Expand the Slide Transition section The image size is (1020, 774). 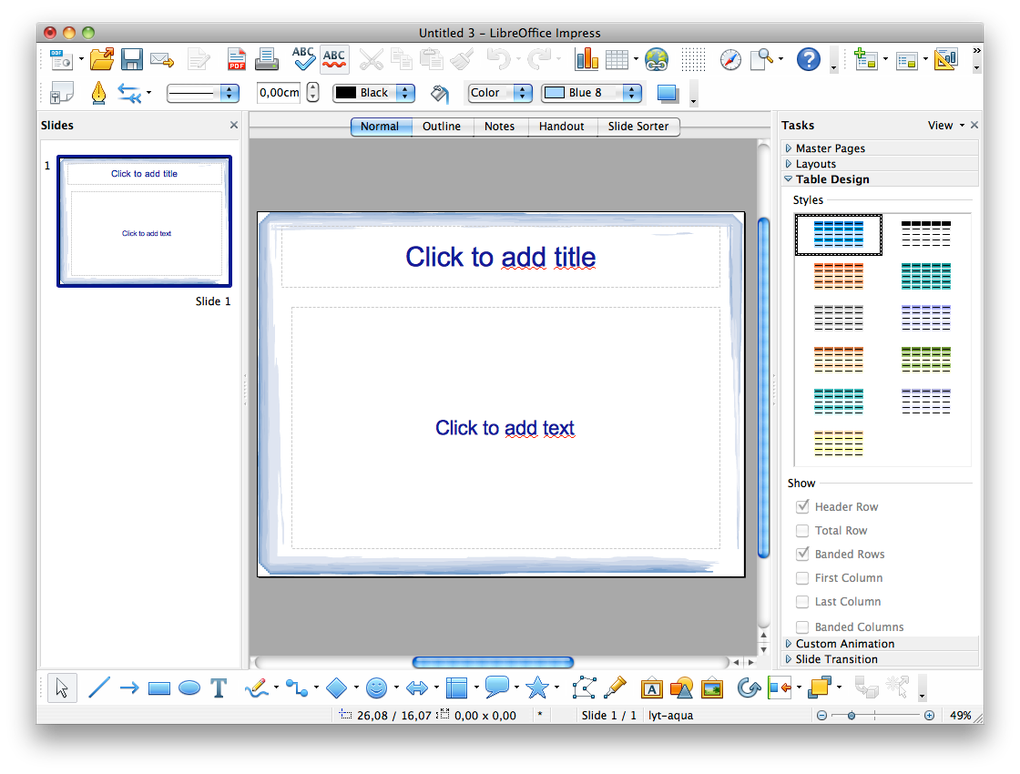pyautogui.click(x=880, y=659)
